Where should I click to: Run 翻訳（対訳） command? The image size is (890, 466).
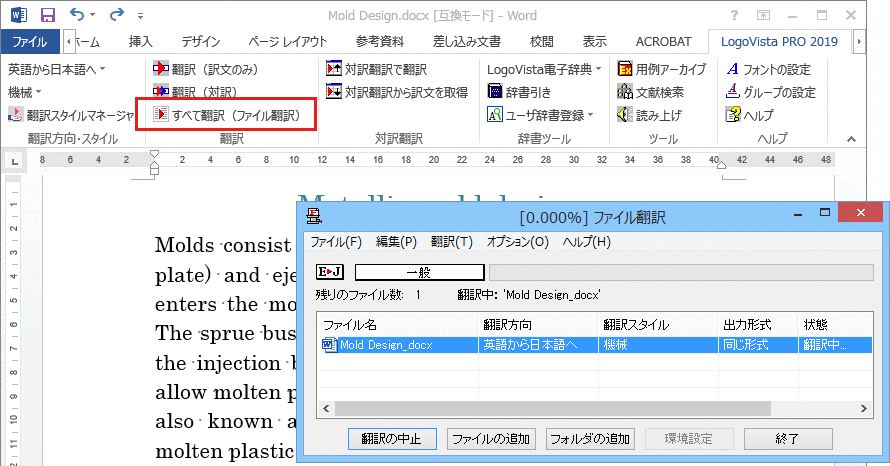[195, 92]
